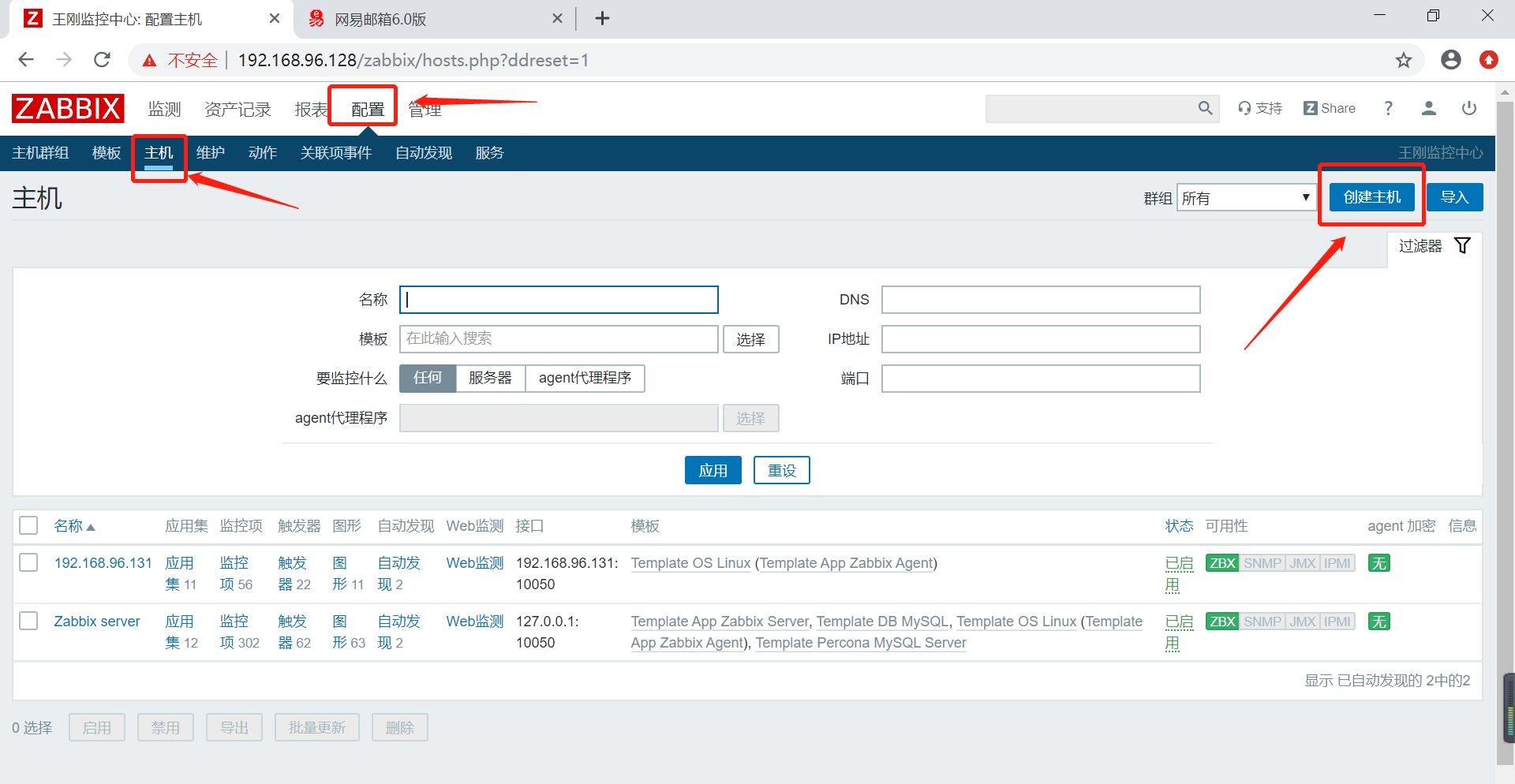Open the 群组 dropdown
The image size is (1515, 784).
pos(1245,197)
